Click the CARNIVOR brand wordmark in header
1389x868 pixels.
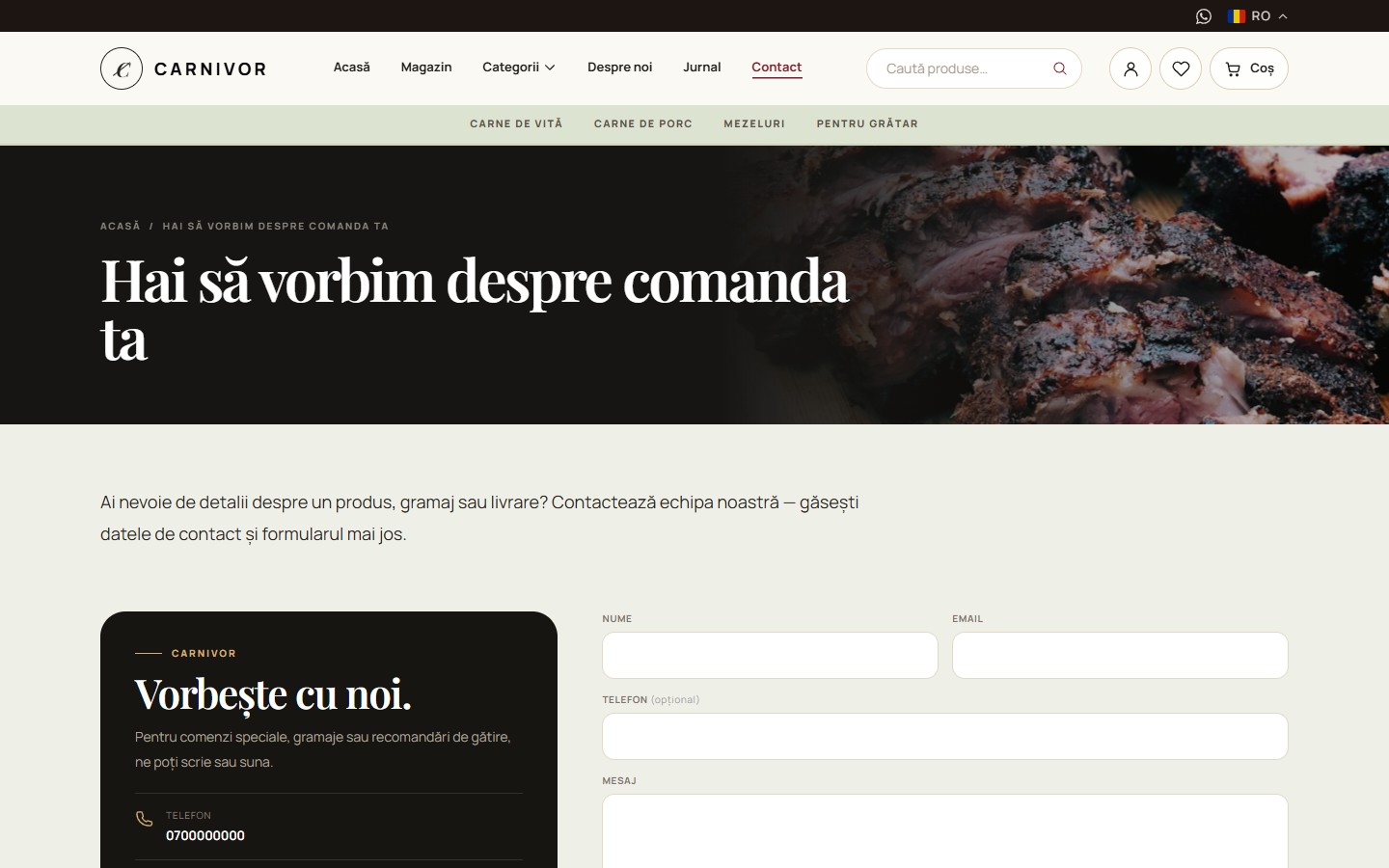(210, 69)
